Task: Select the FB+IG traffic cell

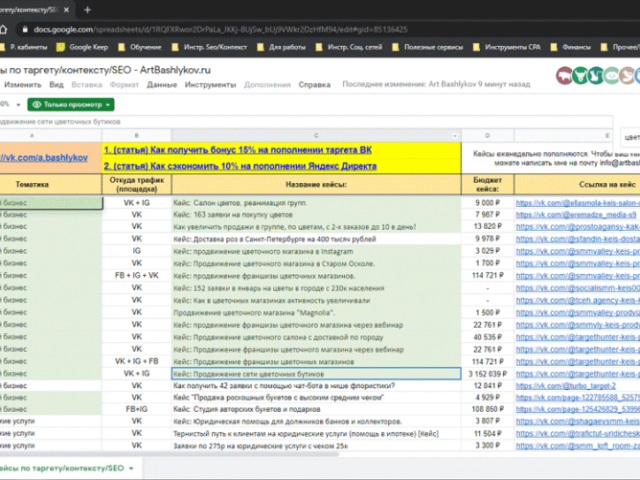Action: pos(137,409)
